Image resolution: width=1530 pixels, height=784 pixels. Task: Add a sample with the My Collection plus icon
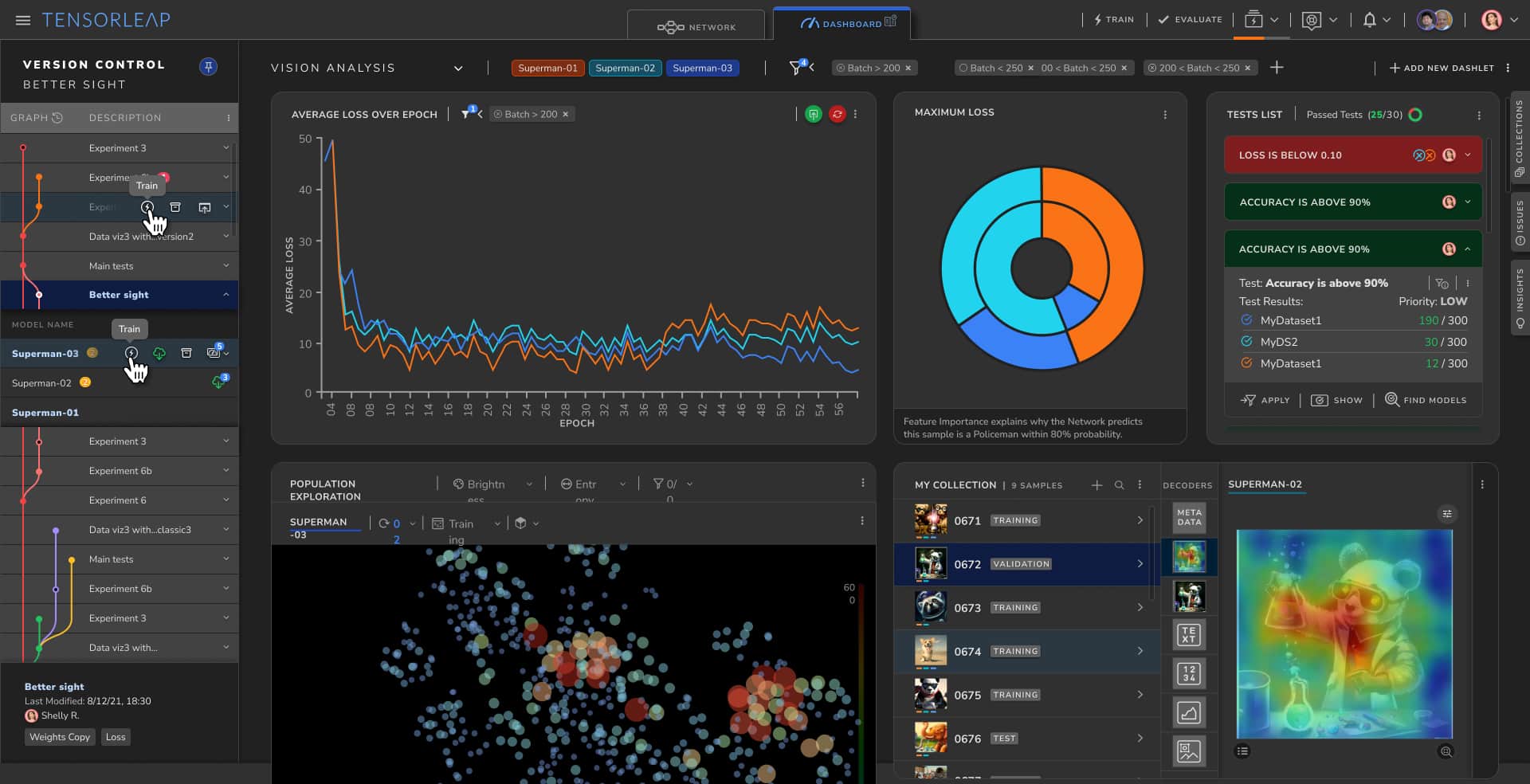[1096, 485]
